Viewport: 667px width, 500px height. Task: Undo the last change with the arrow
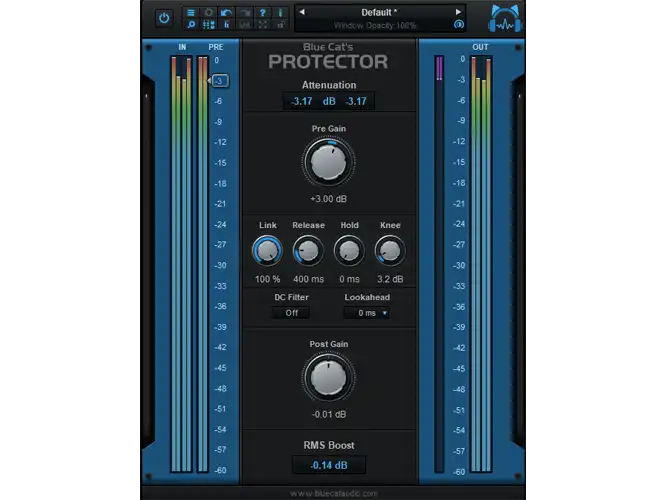(x=226, y=12)
